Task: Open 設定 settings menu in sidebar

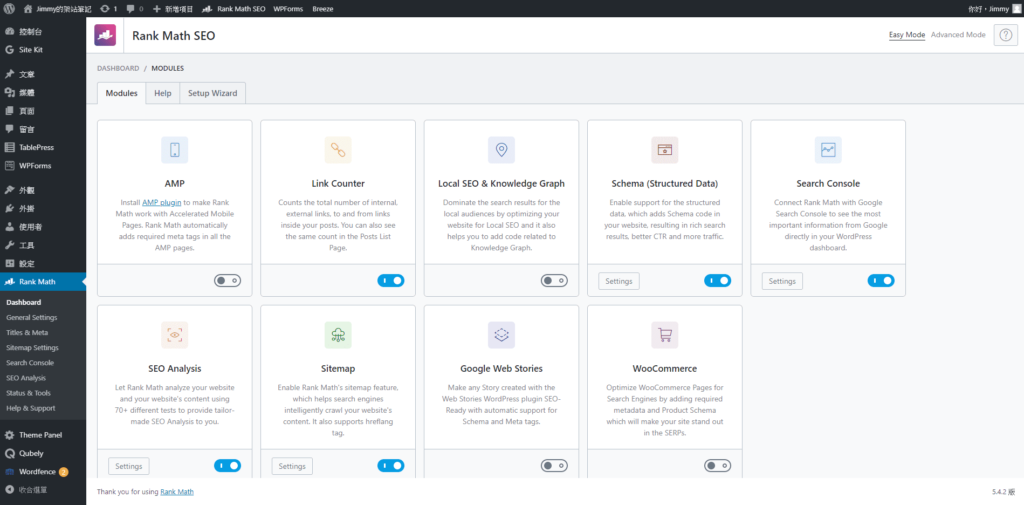Action: point(42,263)
